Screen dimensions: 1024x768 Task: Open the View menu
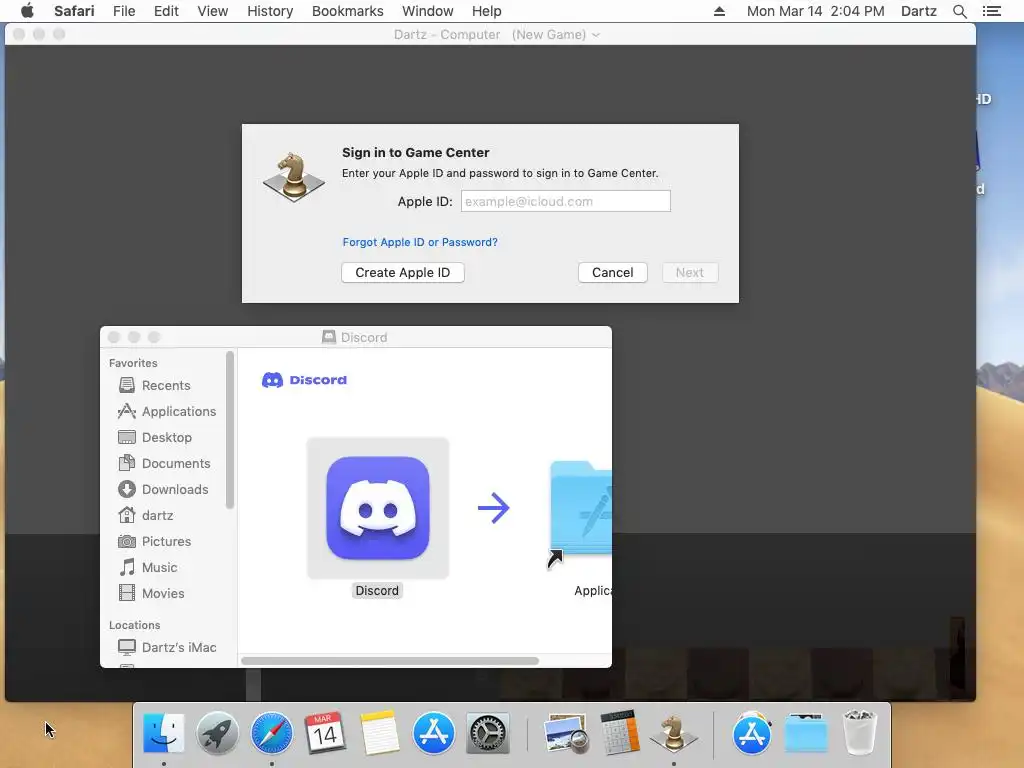tap(213, 11)
